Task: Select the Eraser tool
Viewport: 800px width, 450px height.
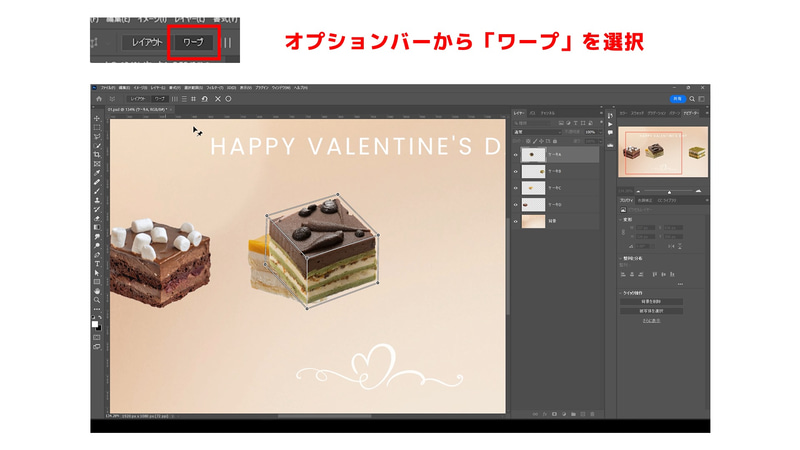Action: pyautogui.click(x=97, y=218)
